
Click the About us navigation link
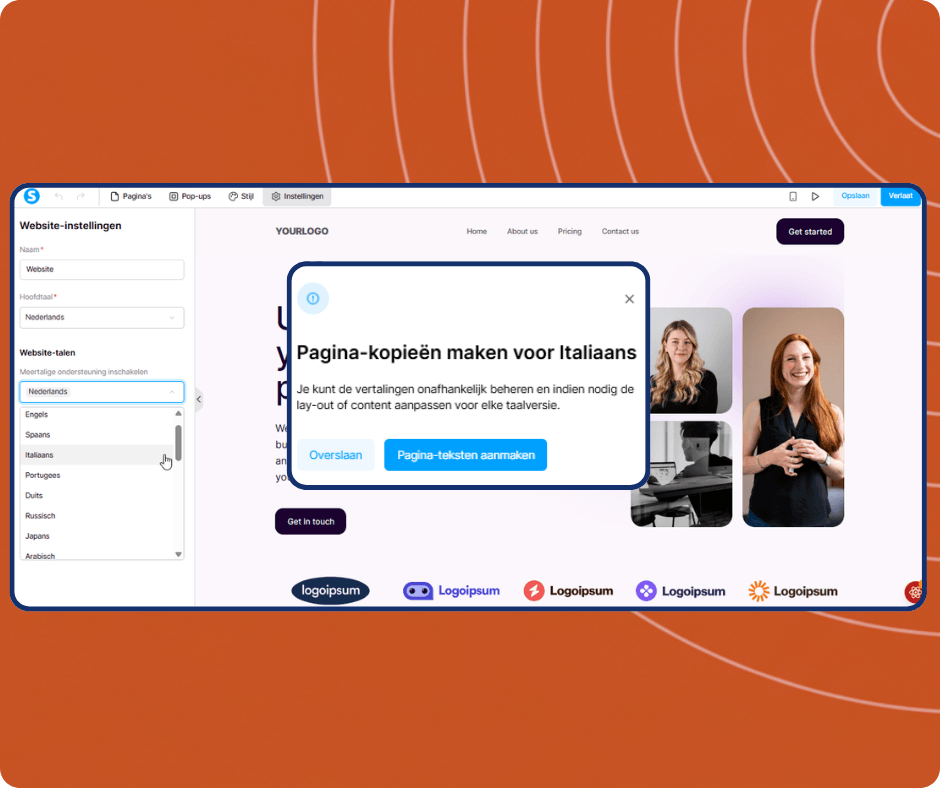tap(522, 231)
